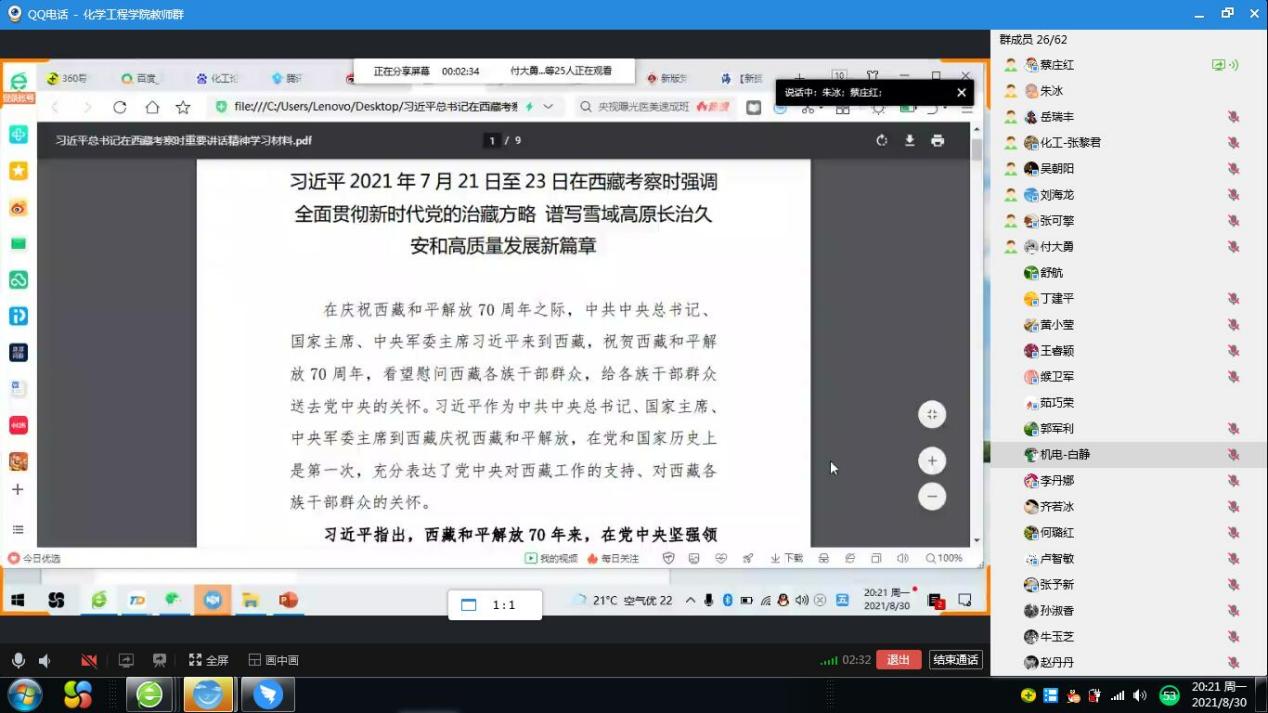
Task: Click the PDF page number field
Action: (x=492, y=141)
